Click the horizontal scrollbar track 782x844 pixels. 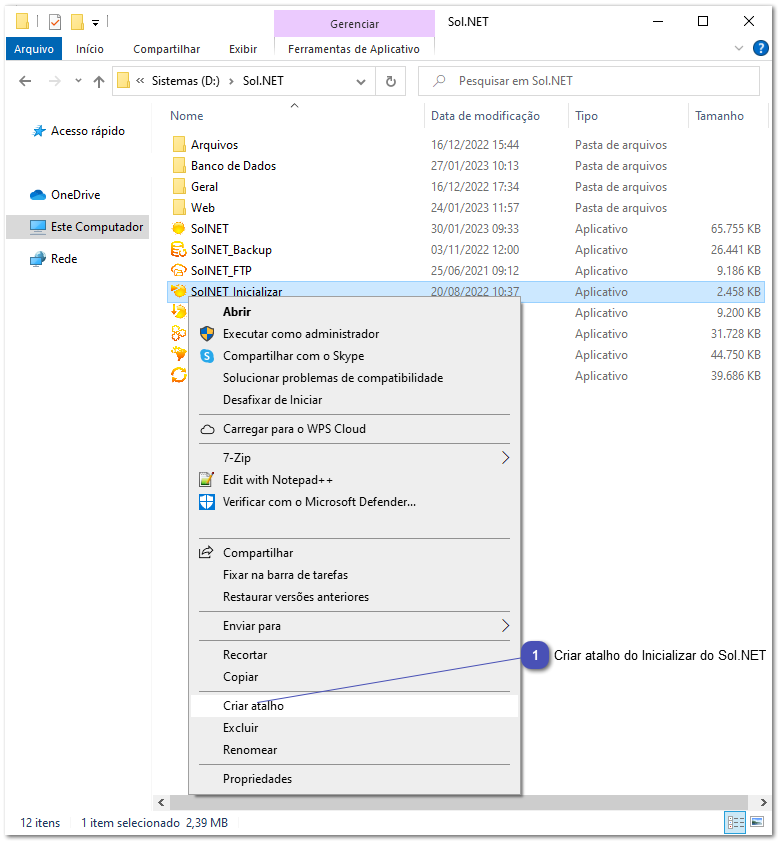459,802
